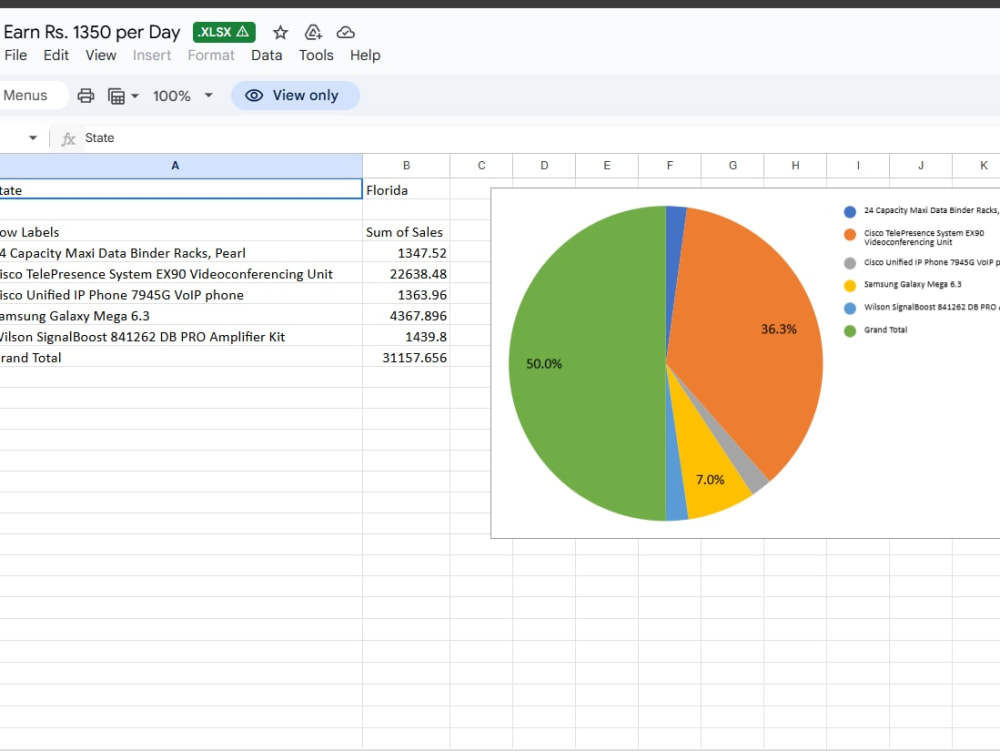Open the Help menu
The image size is (1000, 751).
(365, 55)
